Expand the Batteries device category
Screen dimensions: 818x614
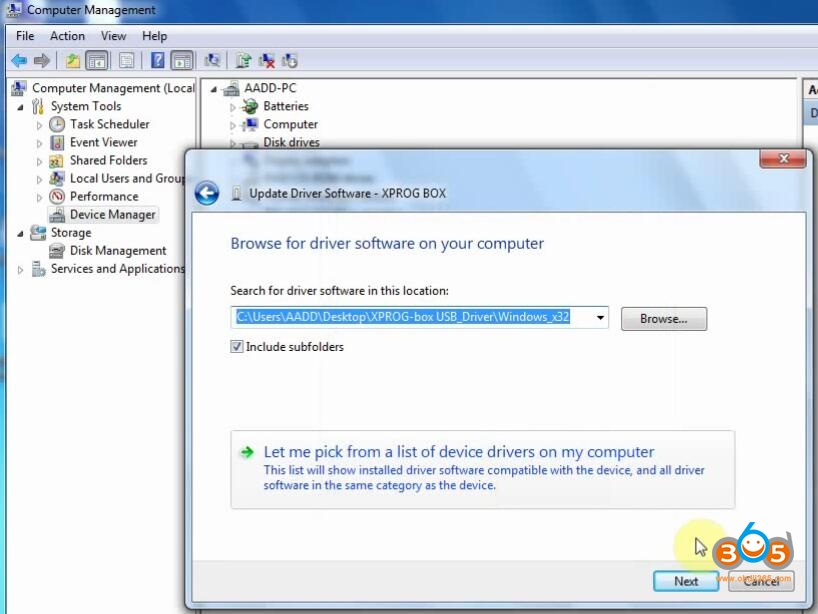pos(233,107)
